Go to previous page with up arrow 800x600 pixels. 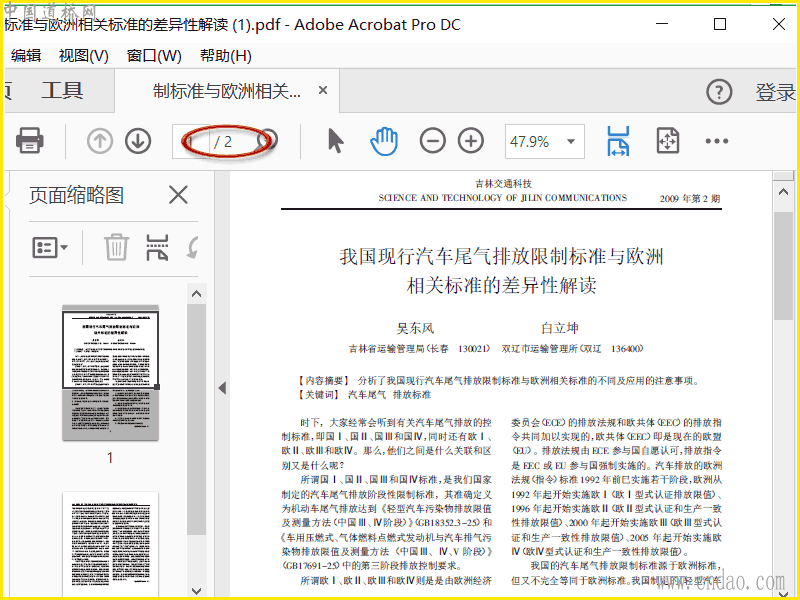[100, 141]
